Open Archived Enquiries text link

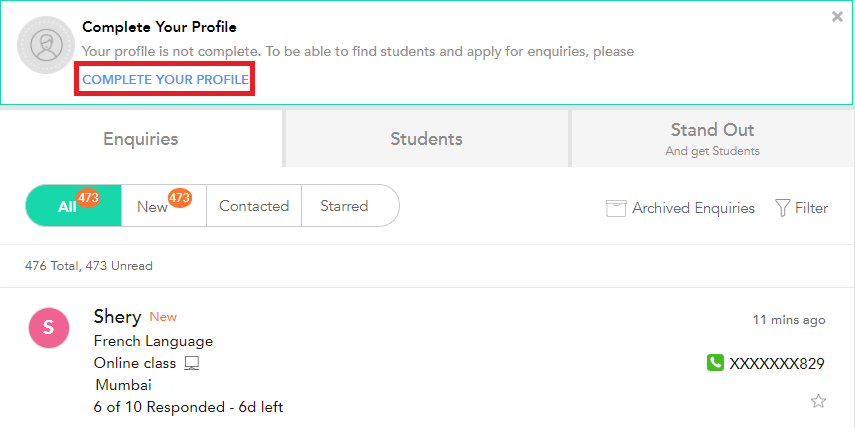693,208
